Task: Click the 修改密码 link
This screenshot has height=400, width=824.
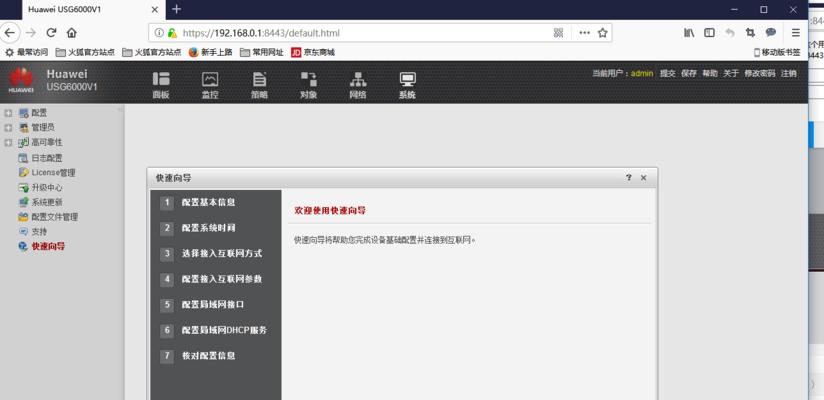Action: [760, 73]
